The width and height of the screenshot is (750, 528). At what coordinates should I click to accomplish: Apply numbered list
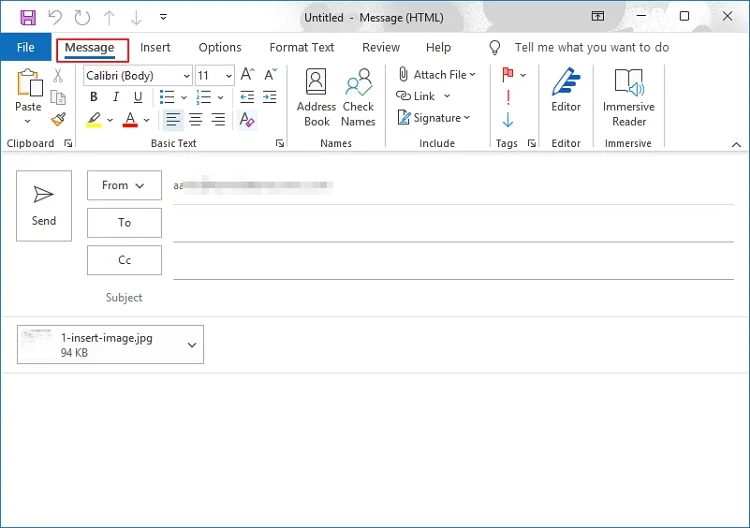point(204,97)
